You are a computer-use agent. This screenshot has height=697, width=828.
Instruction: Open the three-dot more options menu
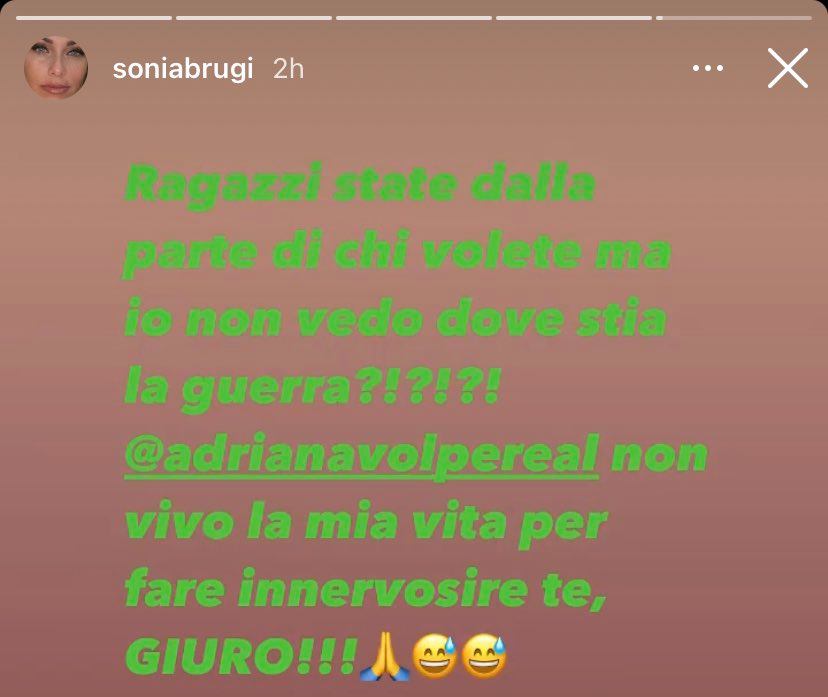[708, 68]
